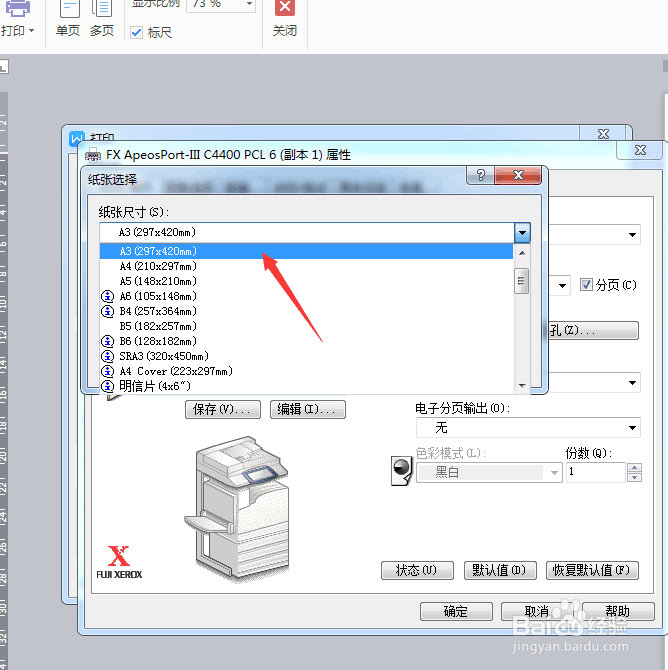The image size is (668, 670).
Task: Click the paper list scroll down arrow
Action: pos(522,385)
